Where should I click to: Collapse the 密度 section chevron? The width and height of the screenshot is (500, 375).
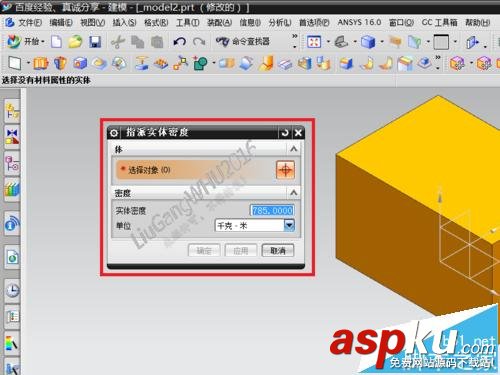[x=293, y=192]
